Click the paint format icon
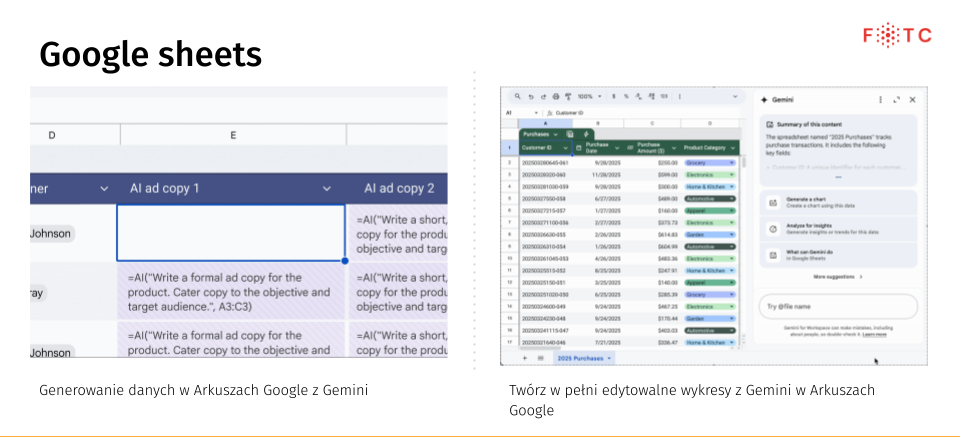Image resolution: width=960 pixels, height=437 pixels. coord(568,97)
